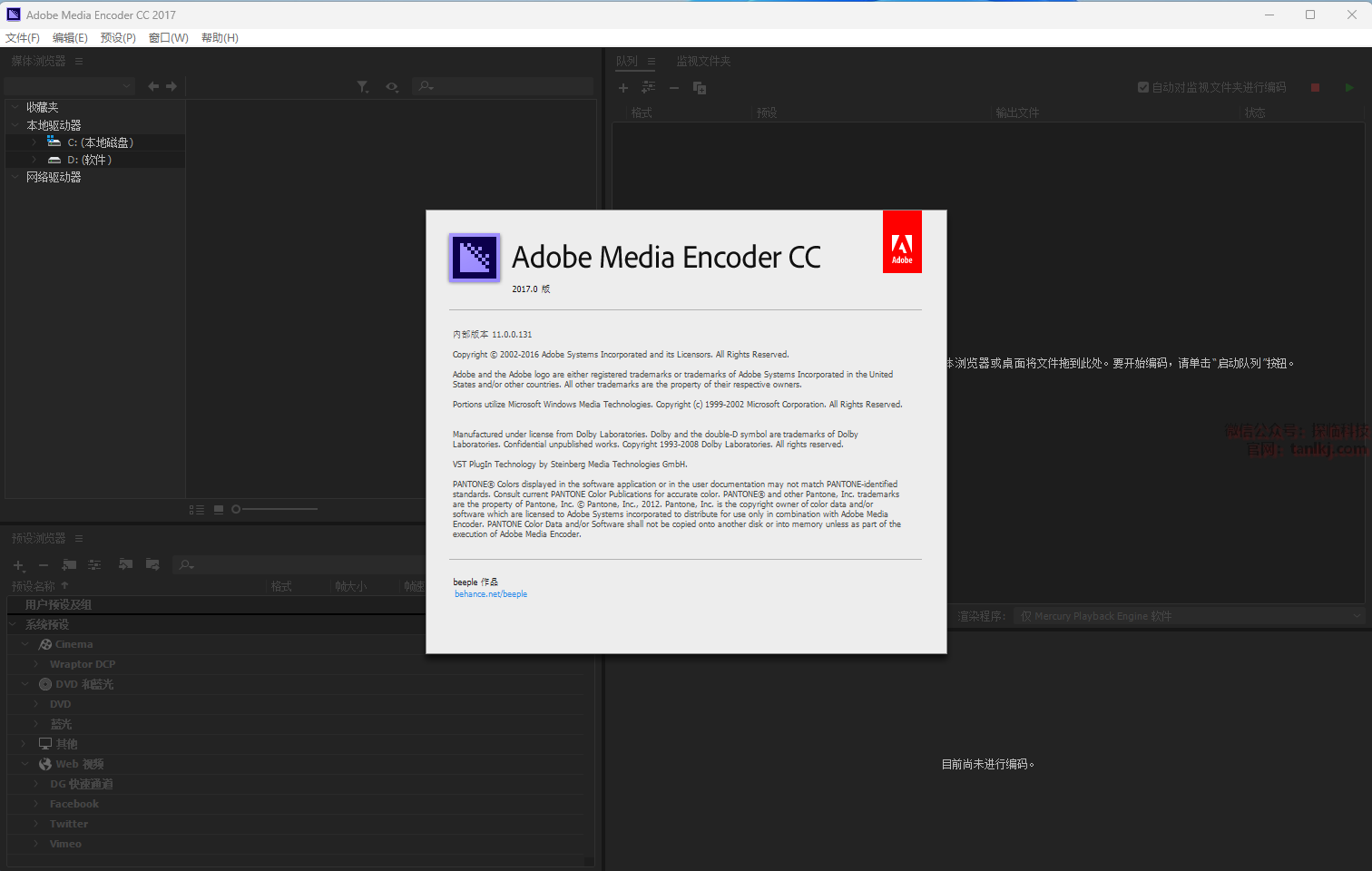Click the create new preset plus icon
1372x871 pixels.
click(x=18, y=565)
